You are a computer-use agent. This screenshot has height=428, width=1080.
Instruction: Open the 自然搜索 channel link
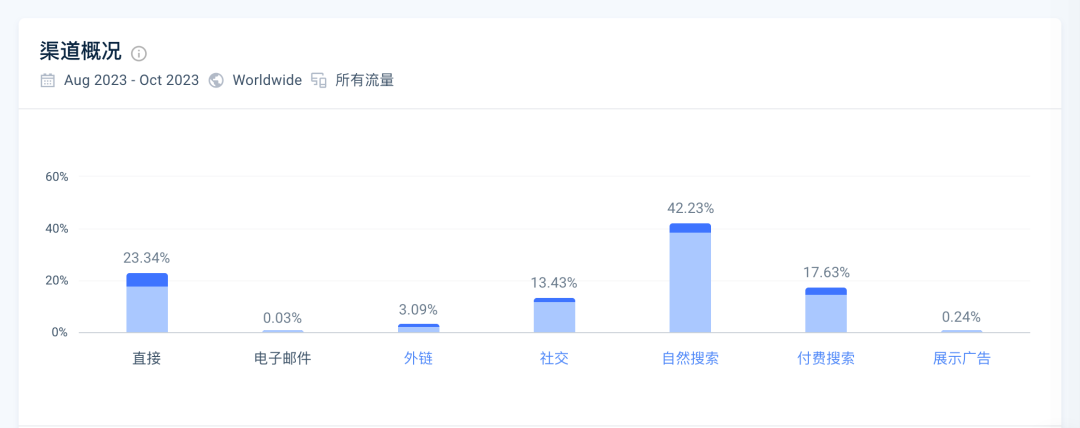point(690,358)
